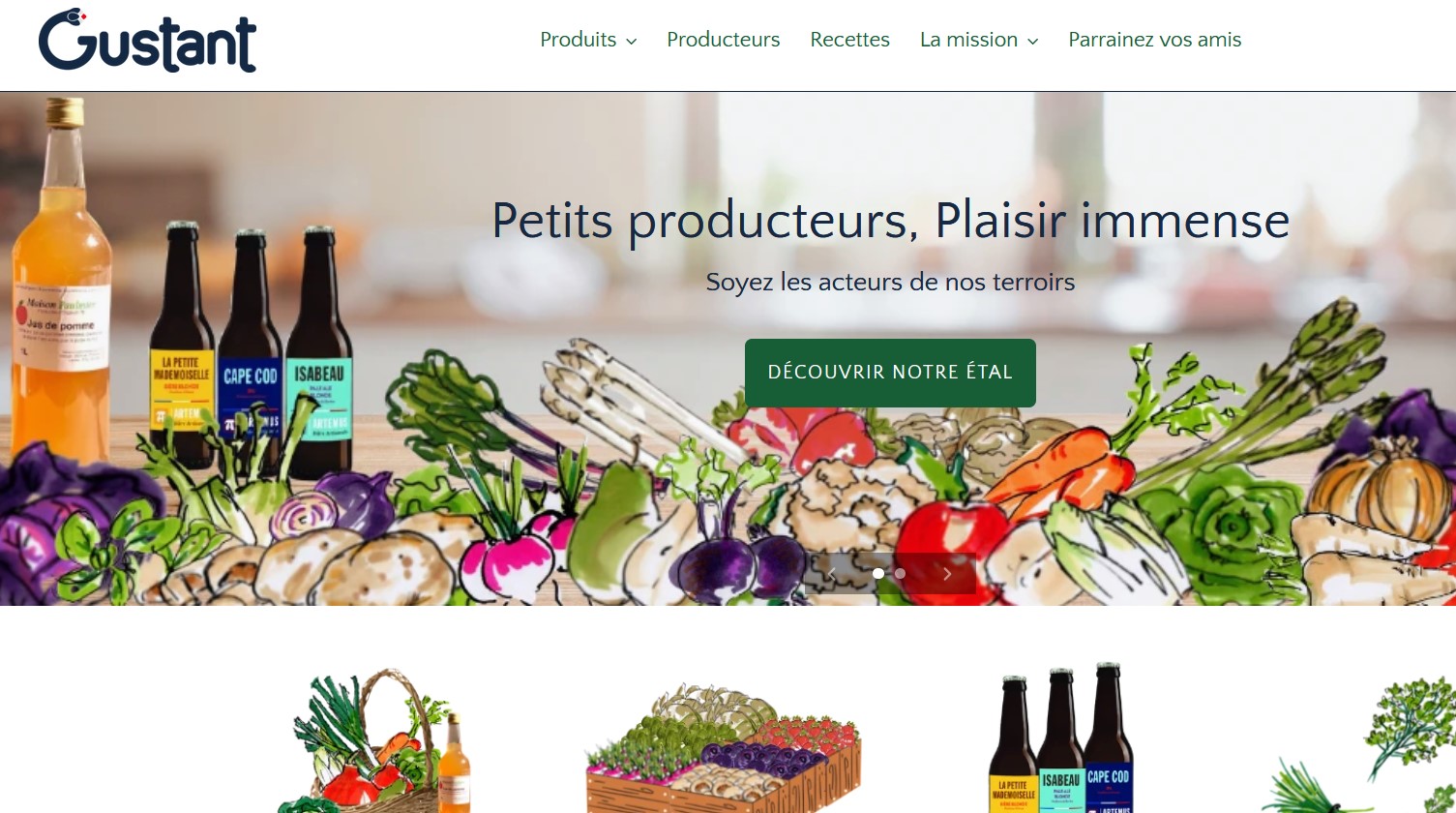Advance to next carousel slide arrow
1456x813 pixels.
point(947,574)
